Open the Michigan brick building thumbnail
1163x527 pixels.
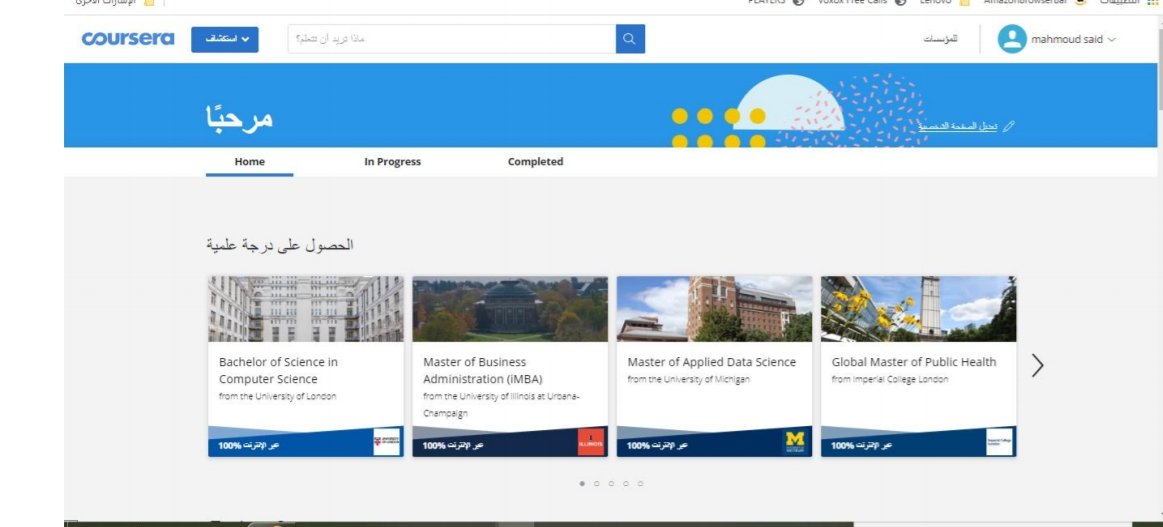click(x=714, y=309)
